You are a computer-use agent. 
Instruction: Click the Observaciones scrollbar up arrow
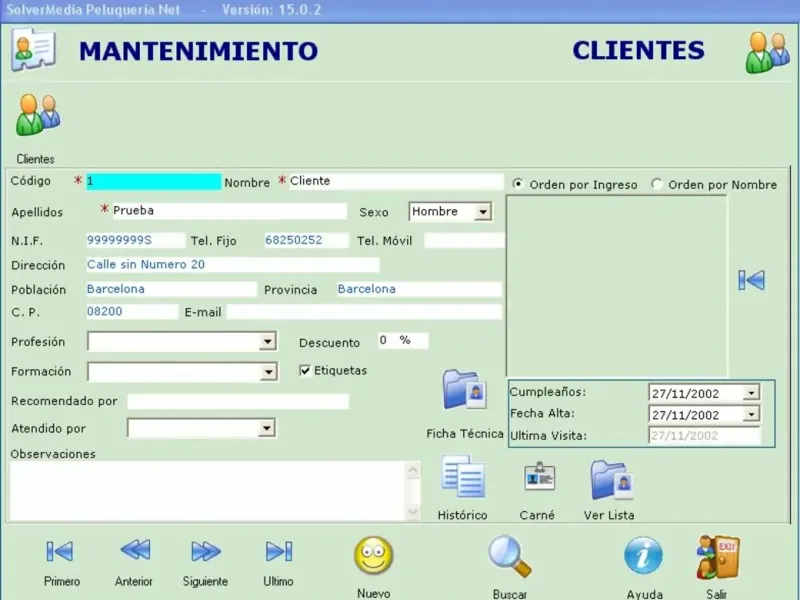click(413, 470)
